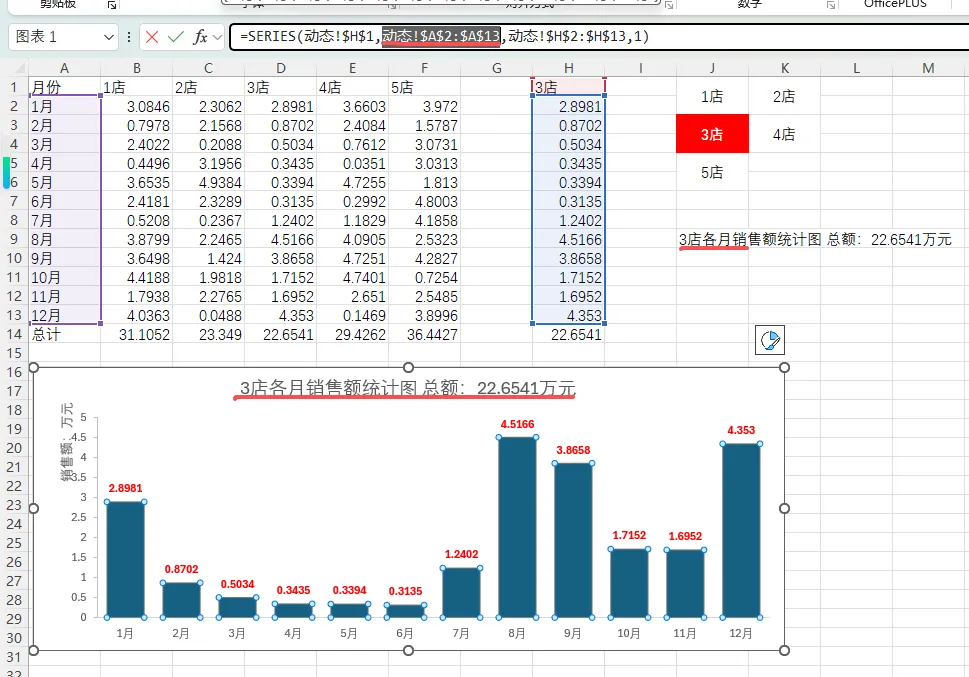
Task: Click the chart's bottom-middle resize handle
Action: (x=408, y=650)
